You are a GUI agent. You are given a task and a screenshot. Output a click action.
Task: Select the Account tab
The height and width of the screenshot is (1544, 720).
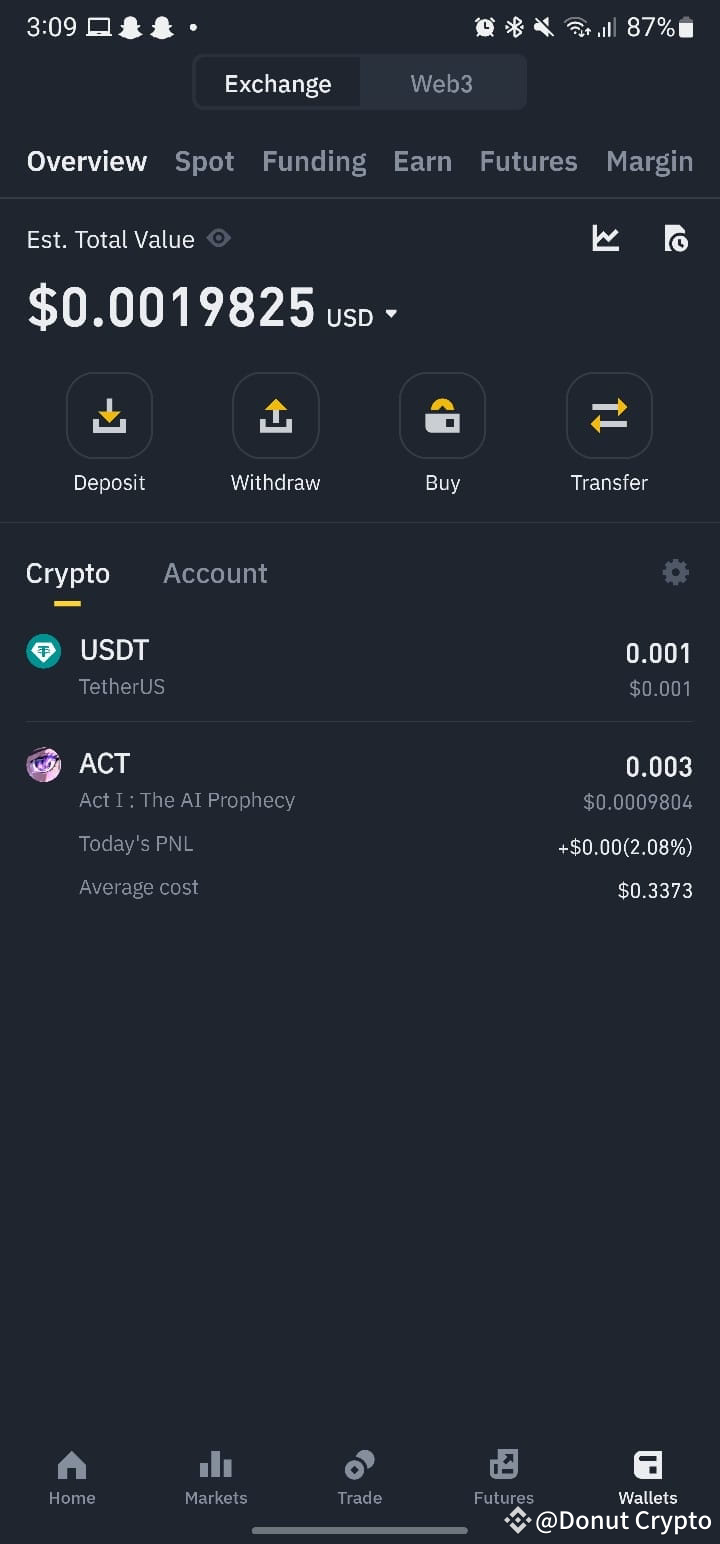(x=215, y=573)
